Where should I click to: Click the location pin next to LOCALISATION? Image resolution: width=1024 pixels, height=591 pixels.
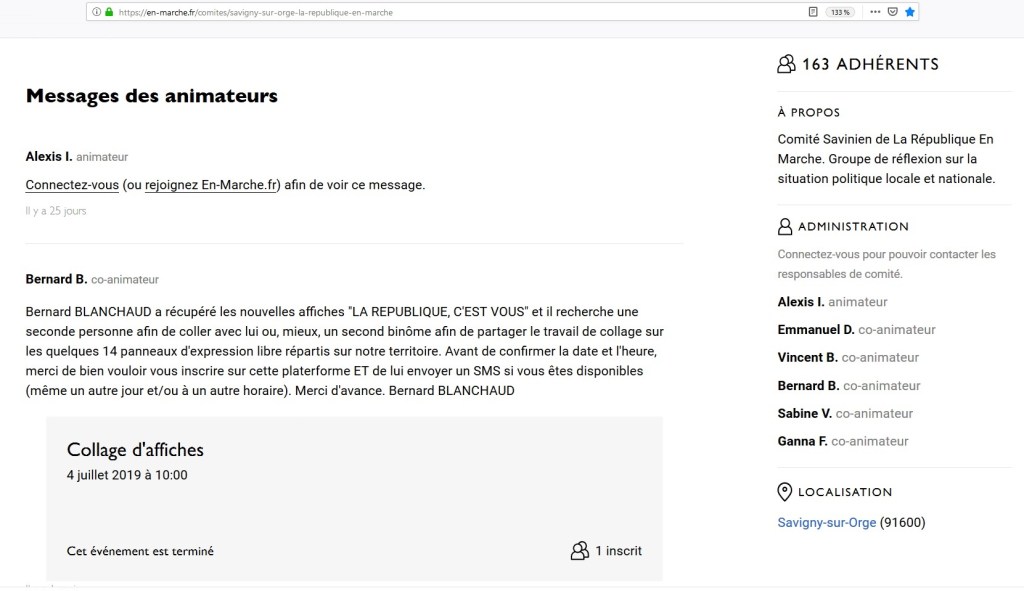pos(783,491)
